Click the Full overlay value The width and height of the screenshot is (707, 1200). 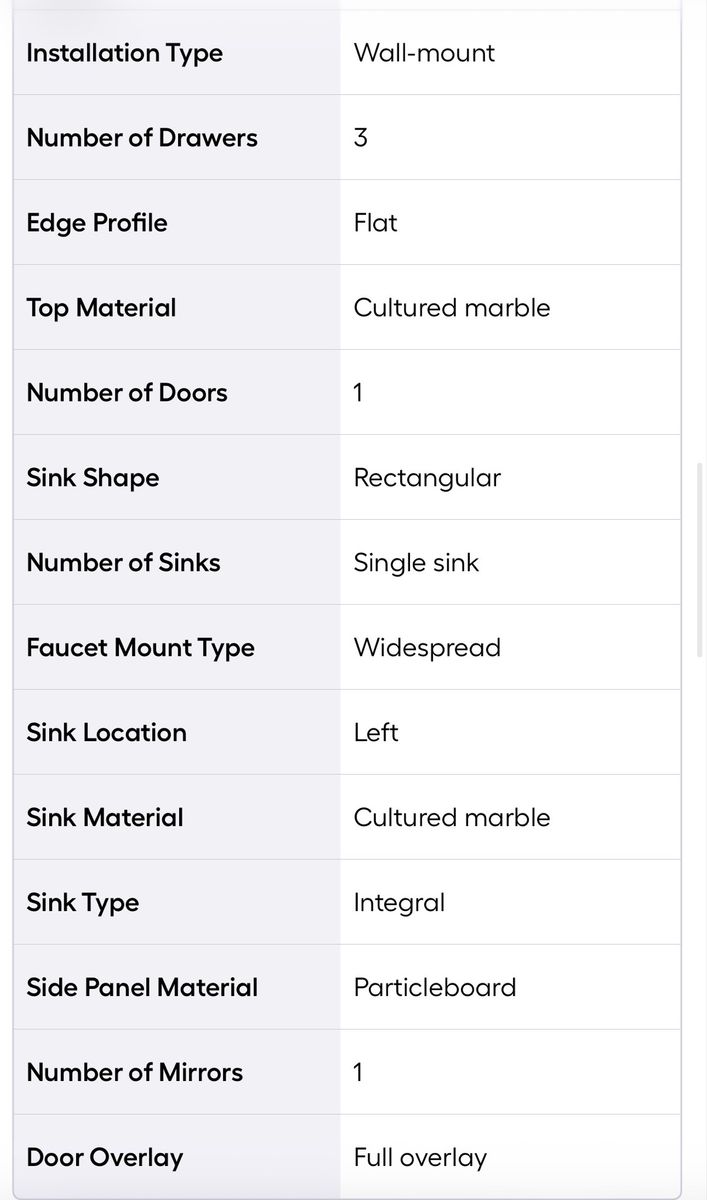tap(420, 1158)
